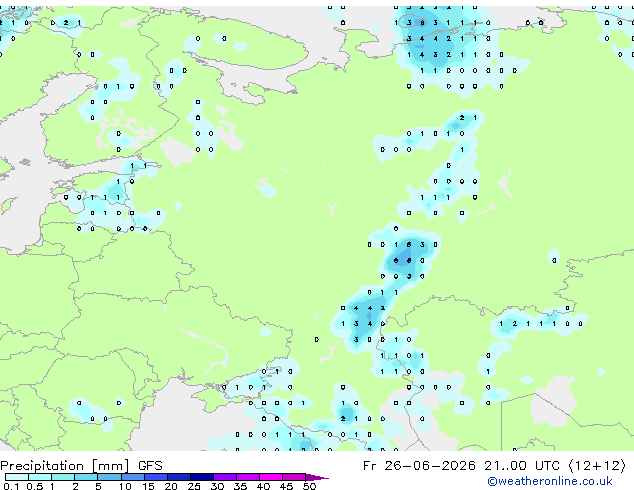Click the legend label '25'
The height and width of the screenshot is (490, 634).
pos(194,486)
